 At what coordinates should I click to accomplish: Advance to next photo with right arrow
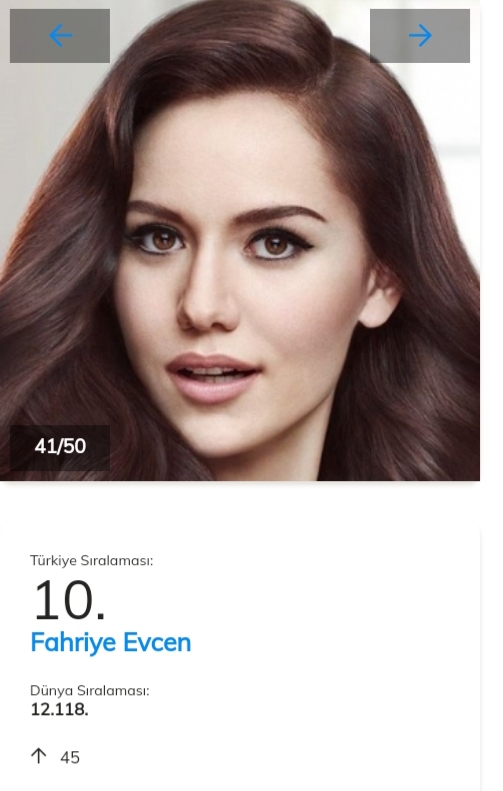click(x=420, y=36)
